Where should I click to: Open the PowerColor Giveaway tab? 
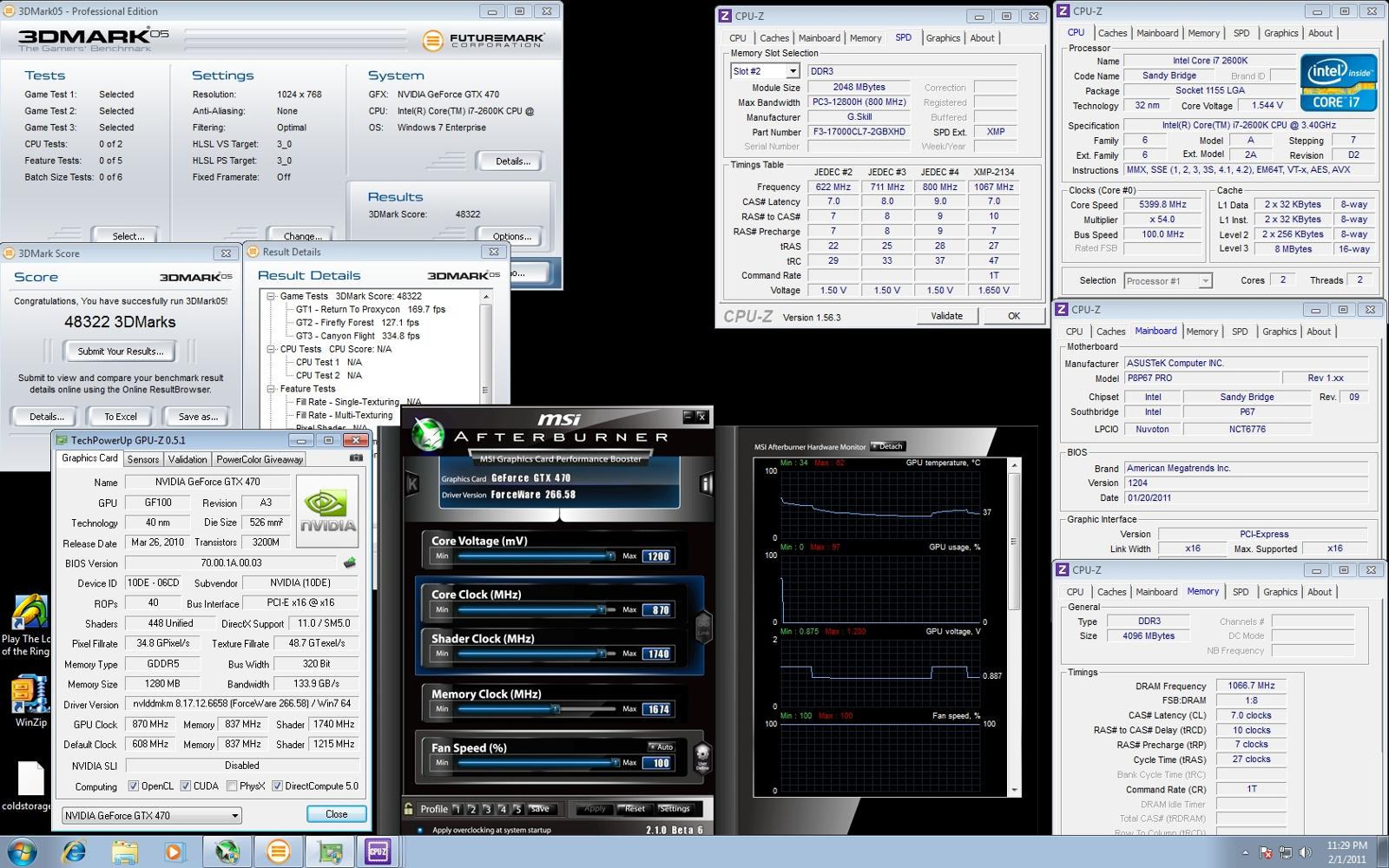pos(260,459)
